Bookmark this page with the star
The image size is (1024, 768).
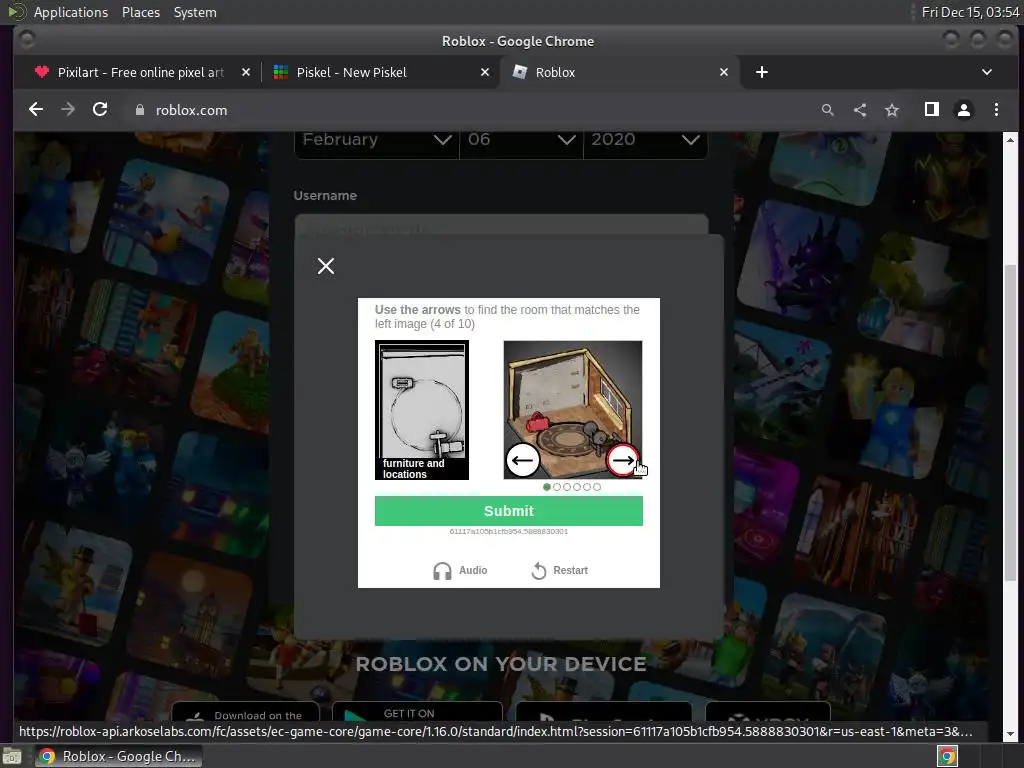[892, 110]
